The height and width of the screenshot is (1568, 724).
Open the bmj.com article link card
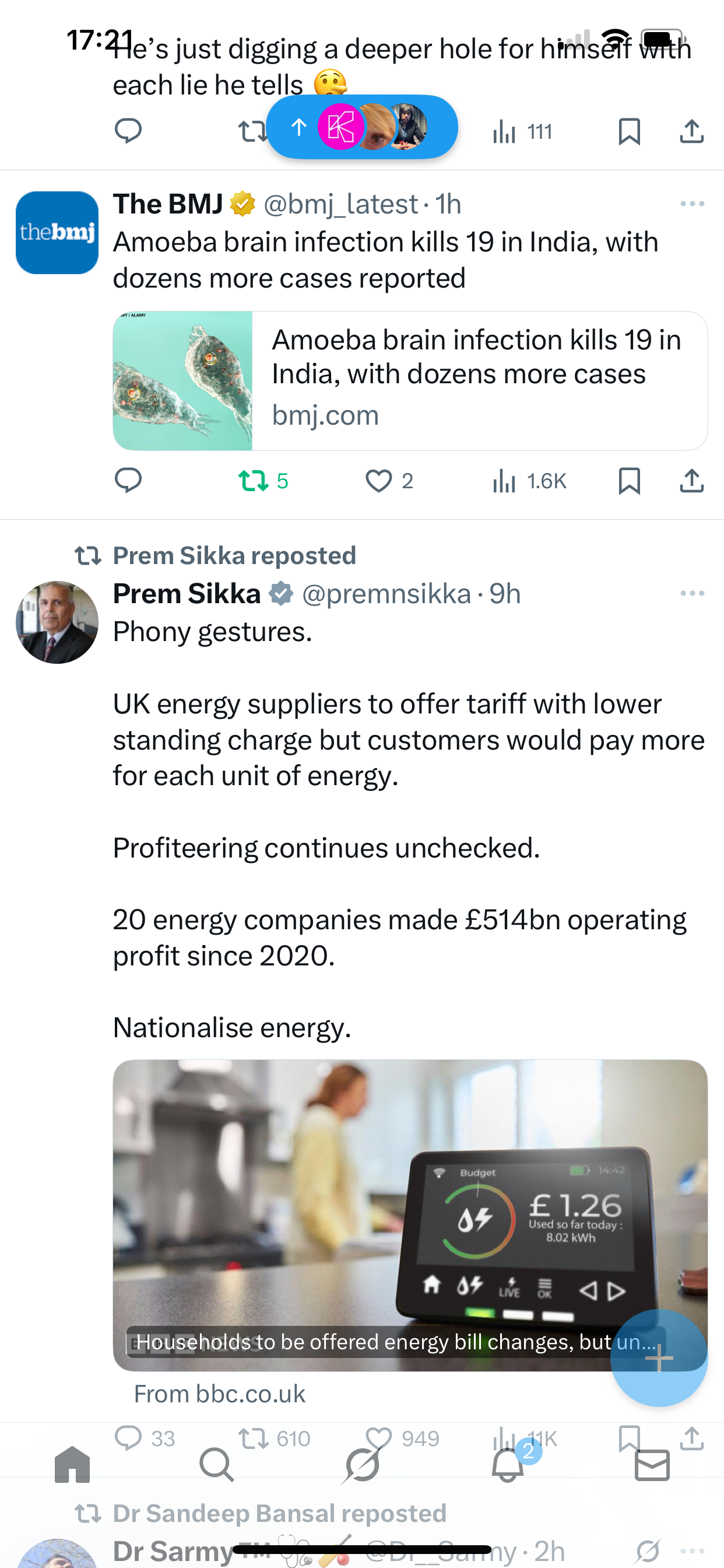coord(410,381)
